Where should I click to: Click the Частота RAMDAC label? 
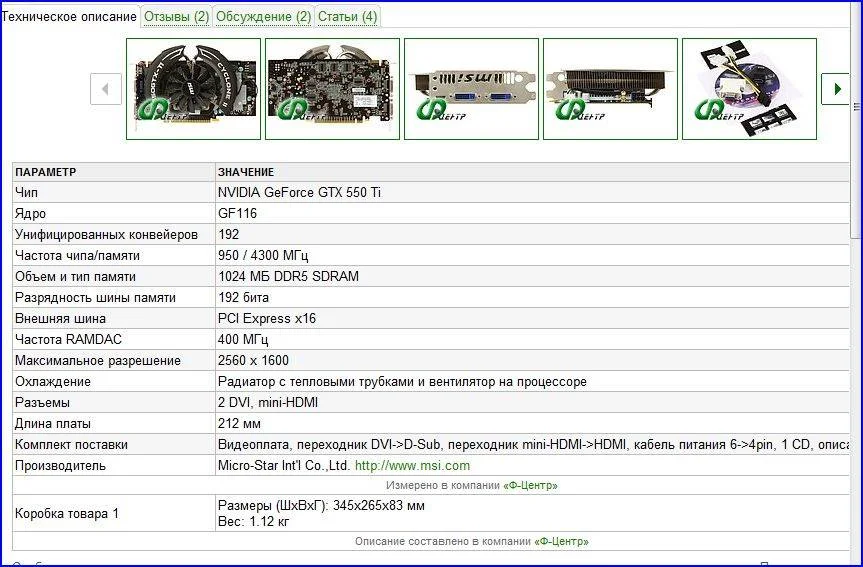point(68,340)
